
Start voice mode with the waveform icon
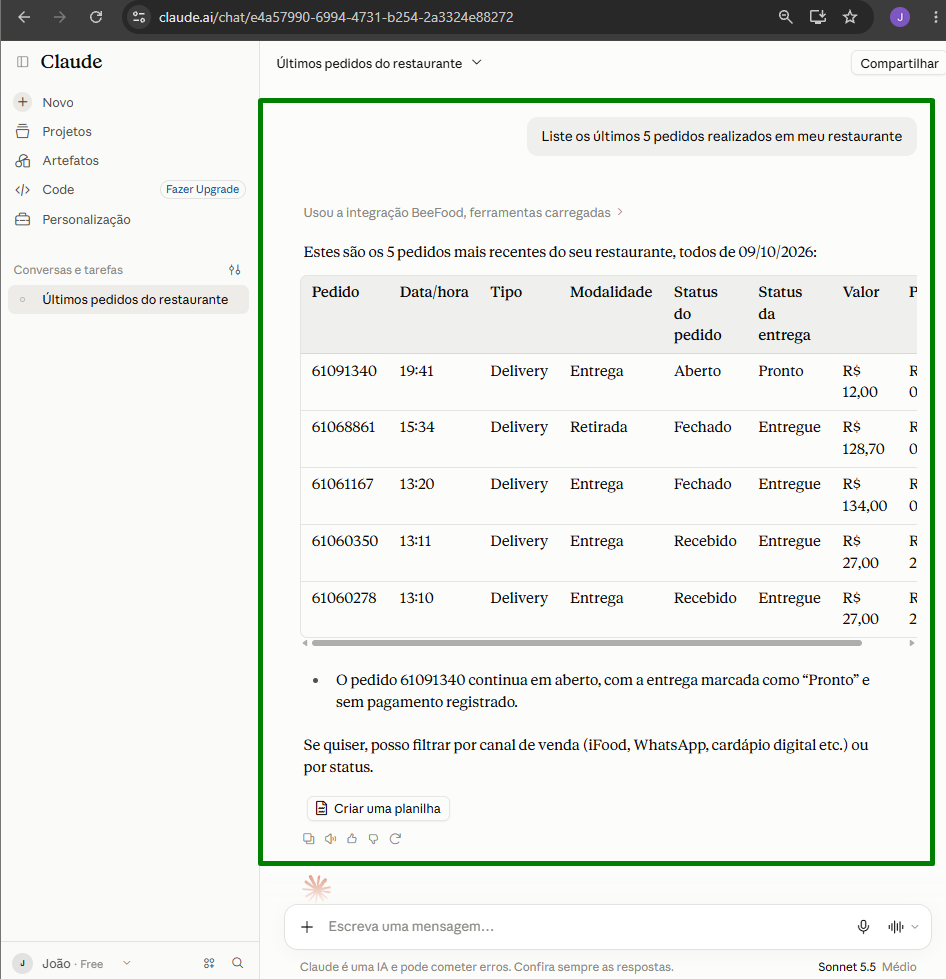coord(896,927)
